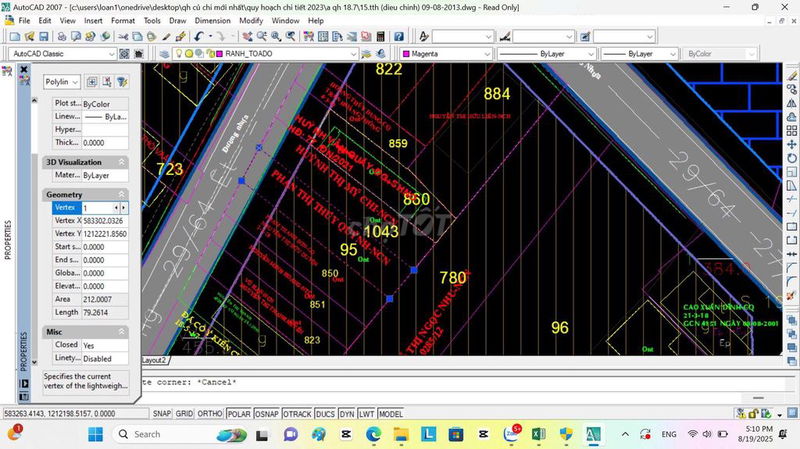Viewport: 800px width, 449px height.
Task: Click the Undo arrow icon
Action: point(199,36)
